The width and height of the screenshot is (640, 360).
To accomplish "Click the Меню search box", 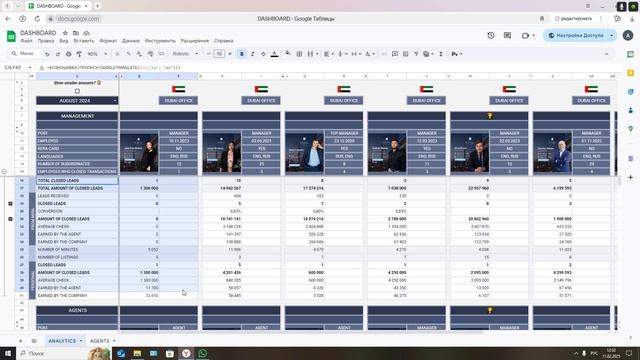I will [24, 54].
